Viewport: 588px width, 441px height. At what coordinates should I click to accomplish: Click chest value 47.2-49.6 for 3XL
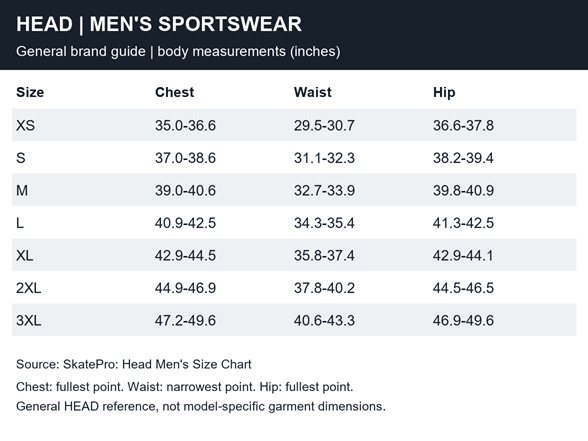[x=185, y=321]
